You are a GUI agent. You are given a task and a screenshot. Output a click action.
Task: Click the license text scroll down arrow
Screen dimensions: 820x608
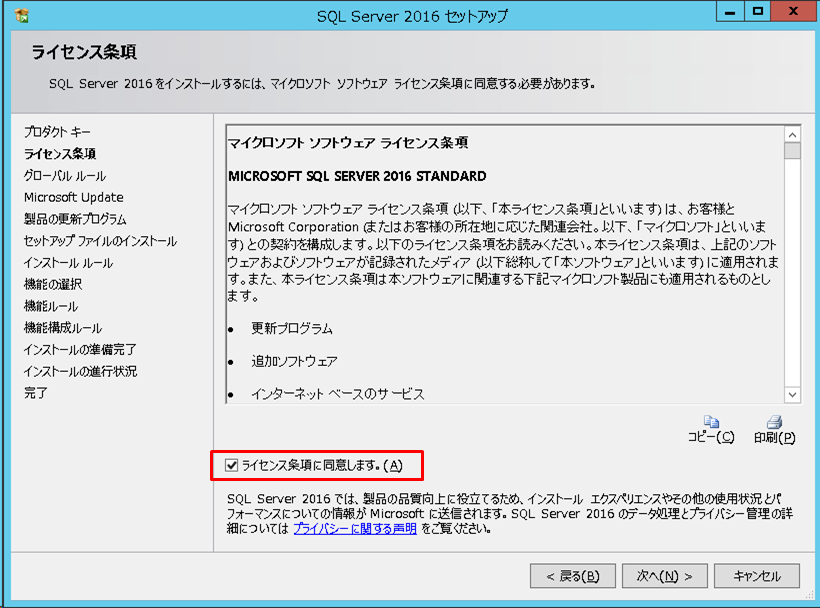pos(792,395)
